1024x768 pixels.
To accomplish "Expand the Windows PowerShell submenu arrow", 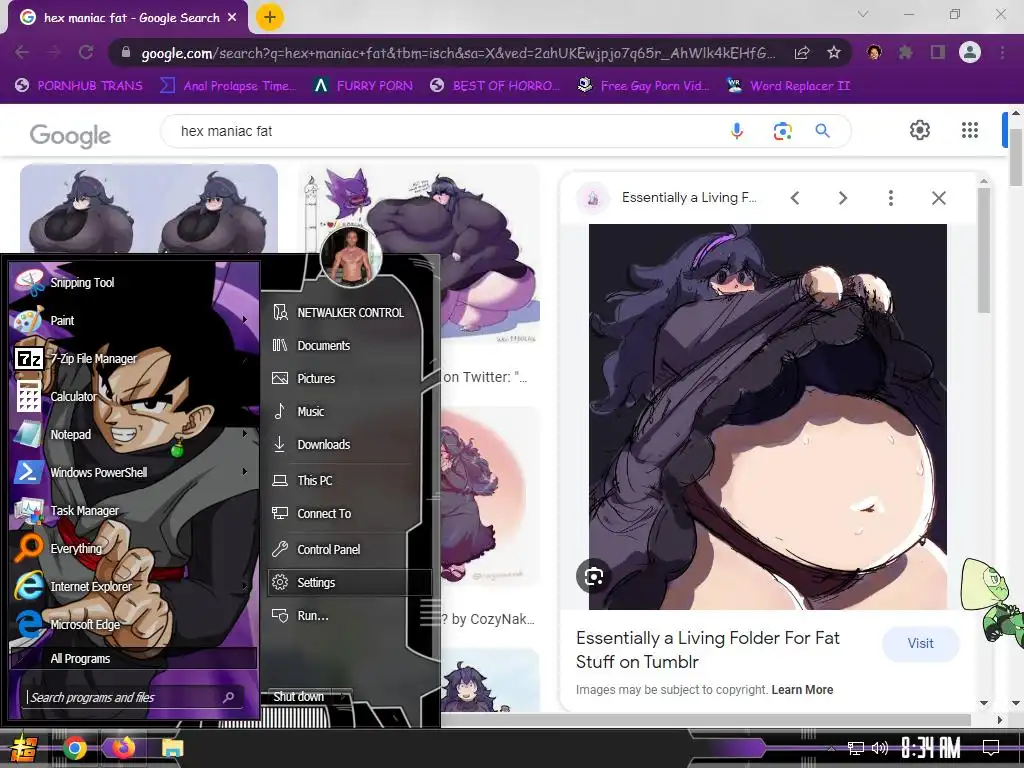I will (x=245, y=472).
